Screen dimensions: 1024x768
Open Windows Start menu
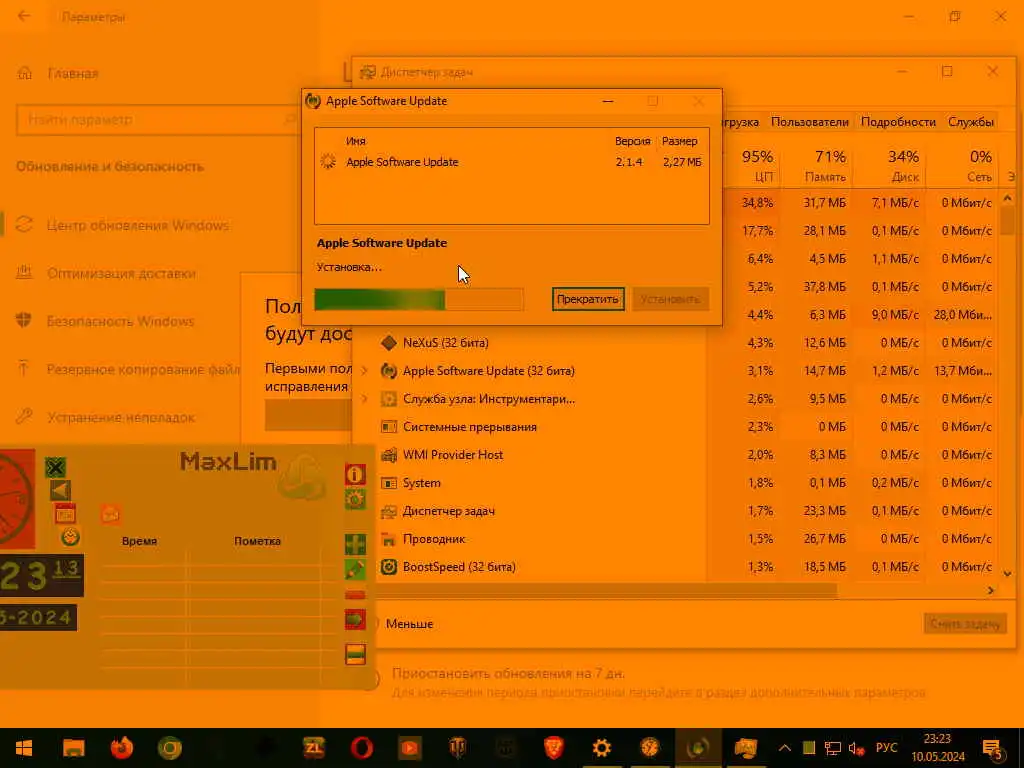(24, 748)
